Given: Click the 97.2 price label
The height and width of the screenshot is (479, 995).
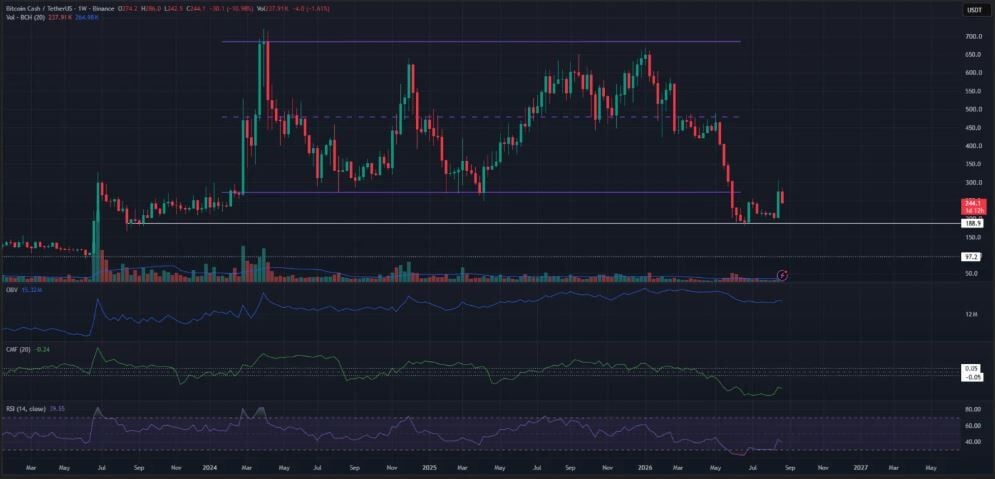Looking at the screenshot, I should click(x=973, y=256).
